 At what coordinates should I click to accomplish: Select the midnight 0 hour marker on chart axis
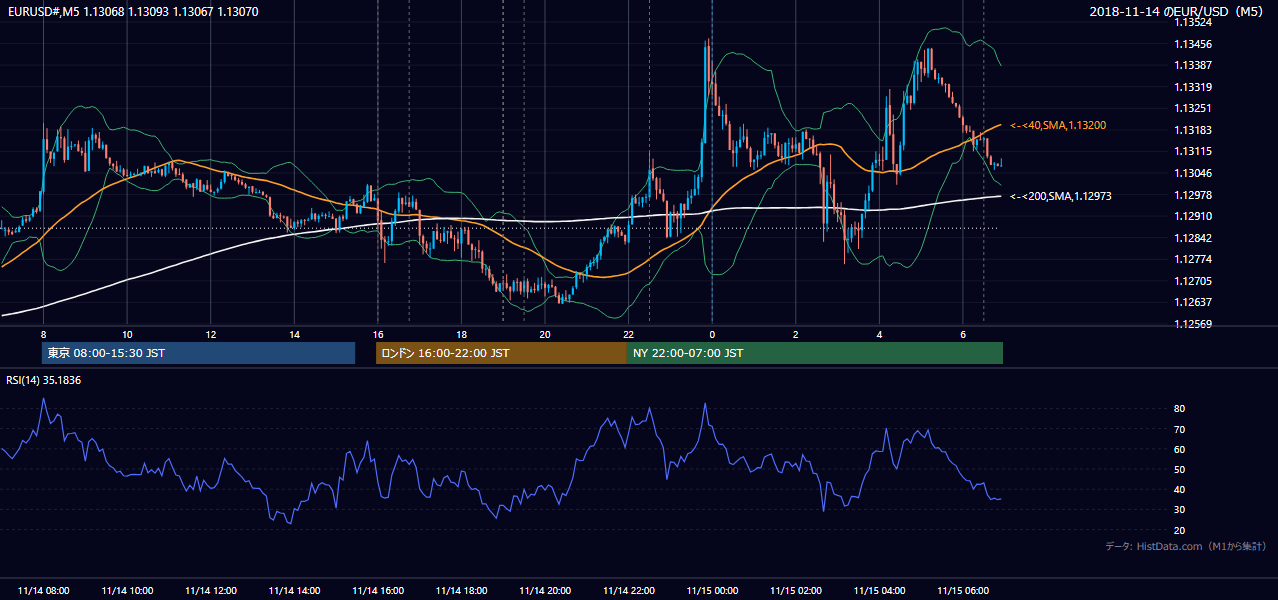pos(712,334)
